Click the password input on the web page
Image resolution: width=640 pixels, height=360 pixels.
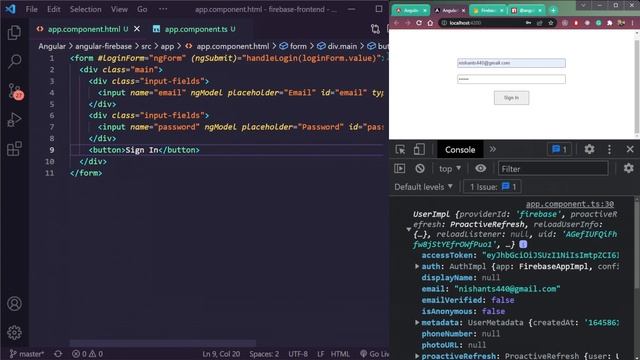(x=511, y=79)
